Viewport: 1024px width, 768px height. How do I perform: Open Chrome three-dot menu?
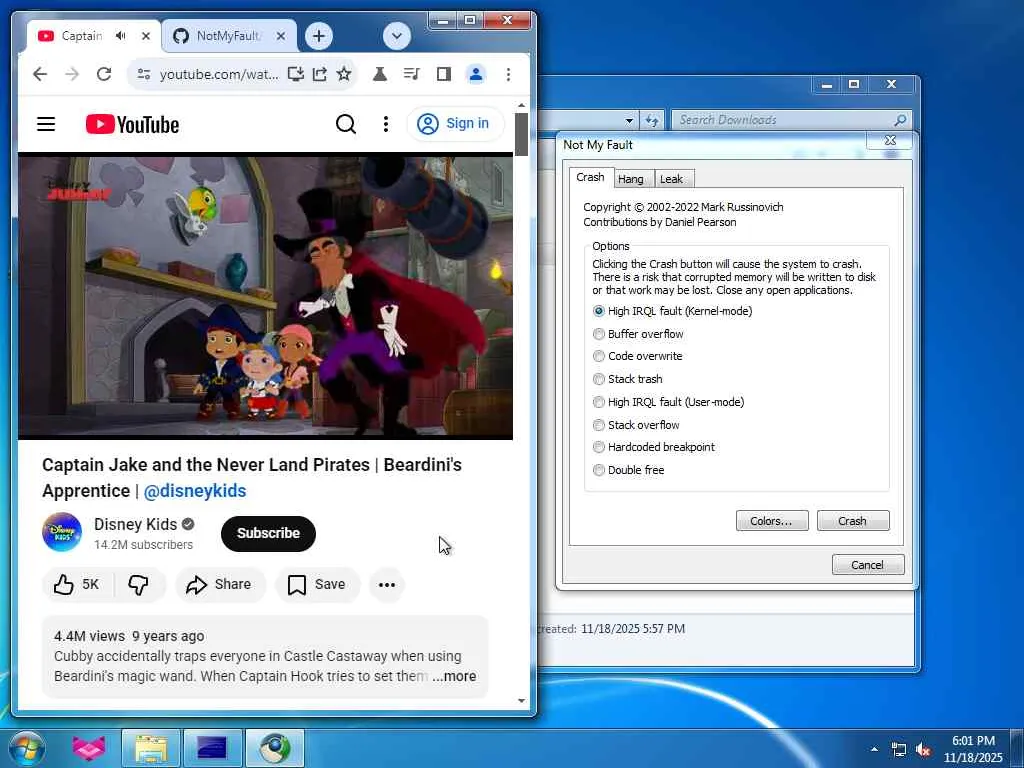[508, 74]
